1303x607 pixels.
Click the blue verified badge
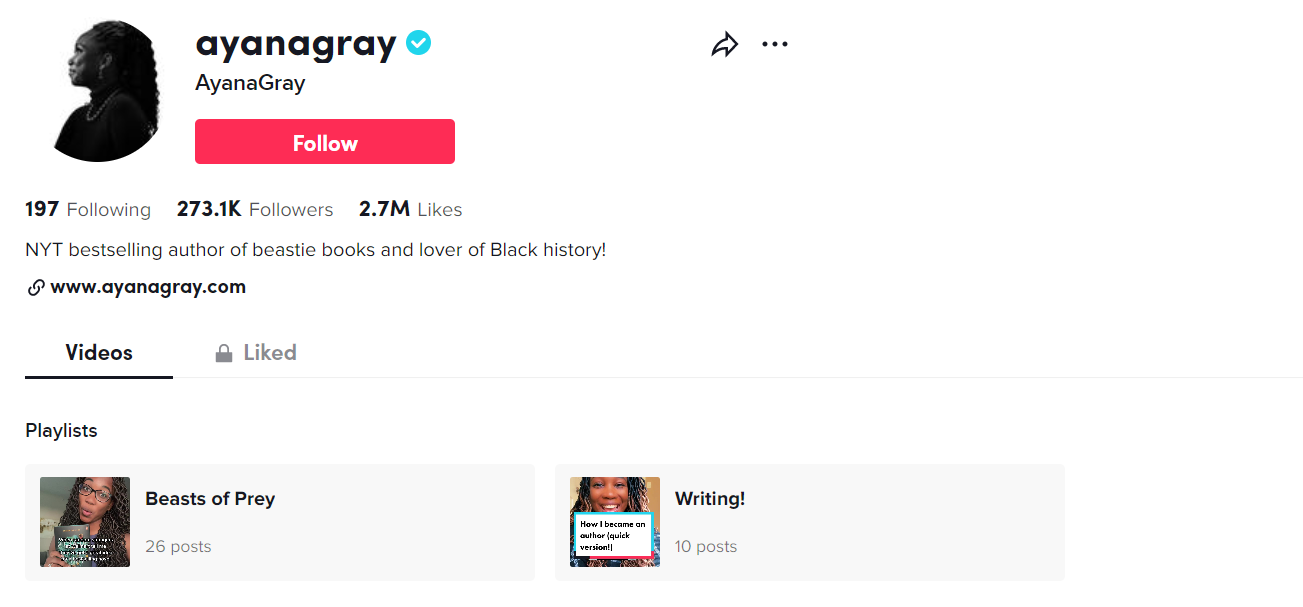click(418, 43)
